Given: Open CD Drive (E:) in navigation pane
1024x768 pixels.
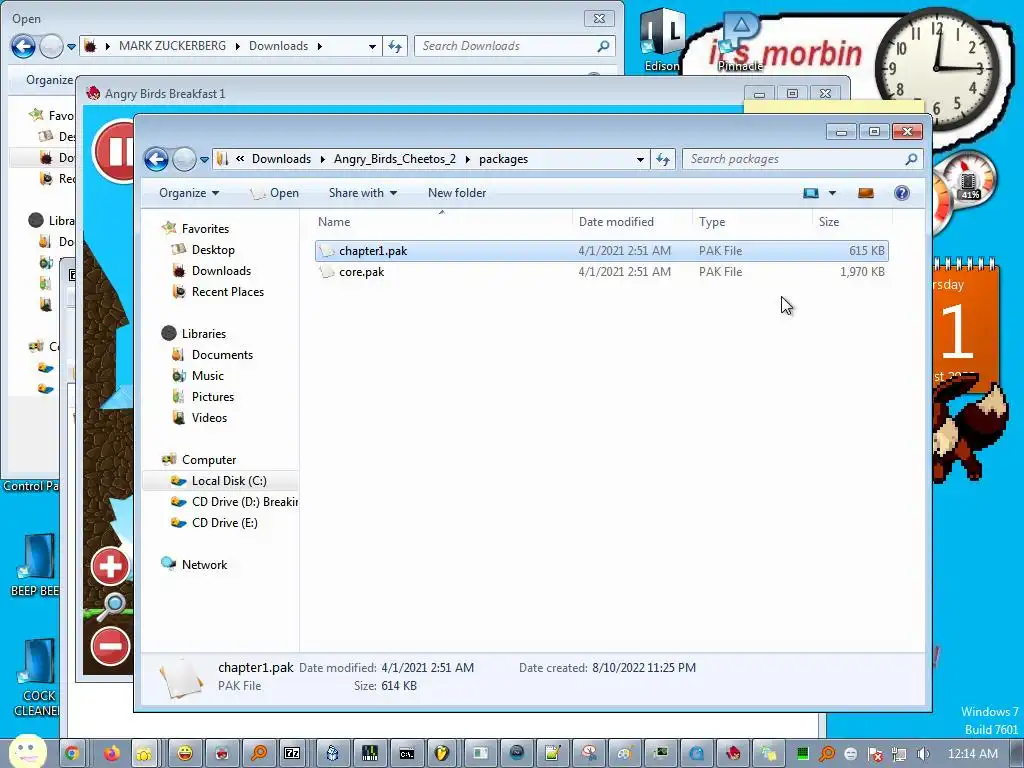Looking at the screenshot, I should tap(214, 522).
